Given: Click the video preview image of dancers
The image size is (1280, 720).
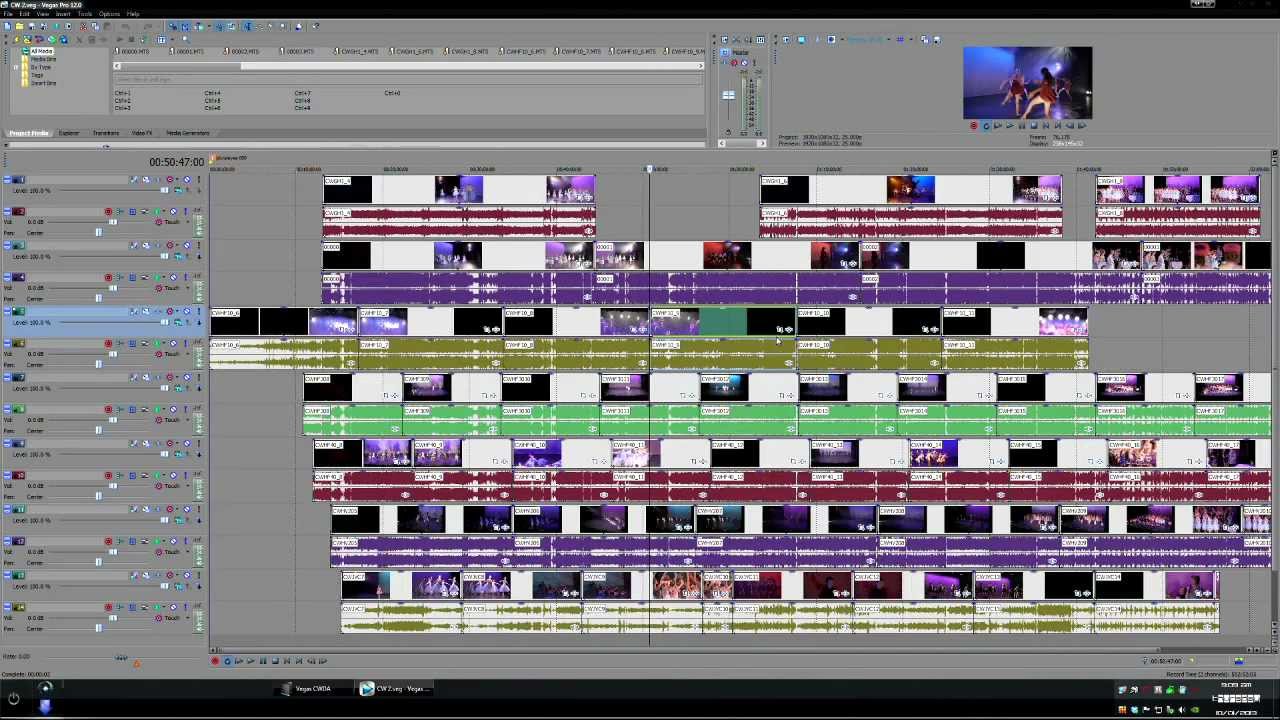Looking at the screenshot, I should 1027,83.
